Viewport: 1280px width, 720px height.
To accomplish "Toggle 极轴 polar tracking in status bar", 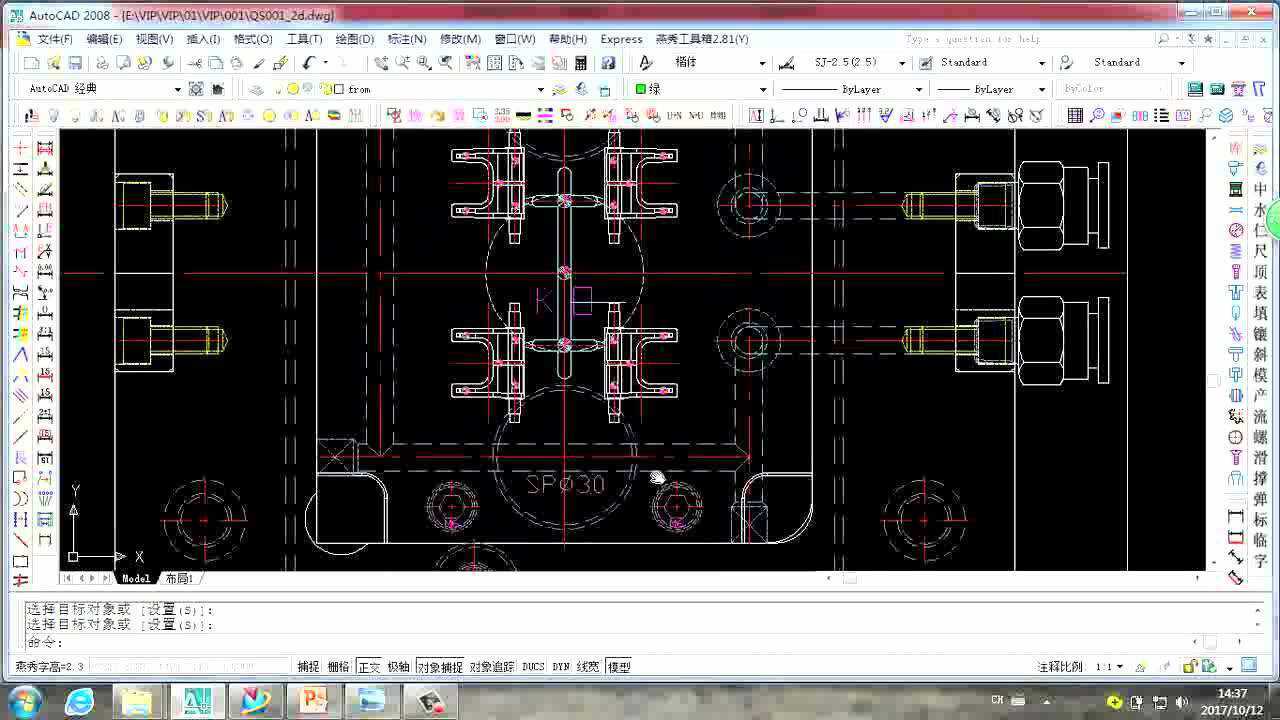I will tap(399, 667).
